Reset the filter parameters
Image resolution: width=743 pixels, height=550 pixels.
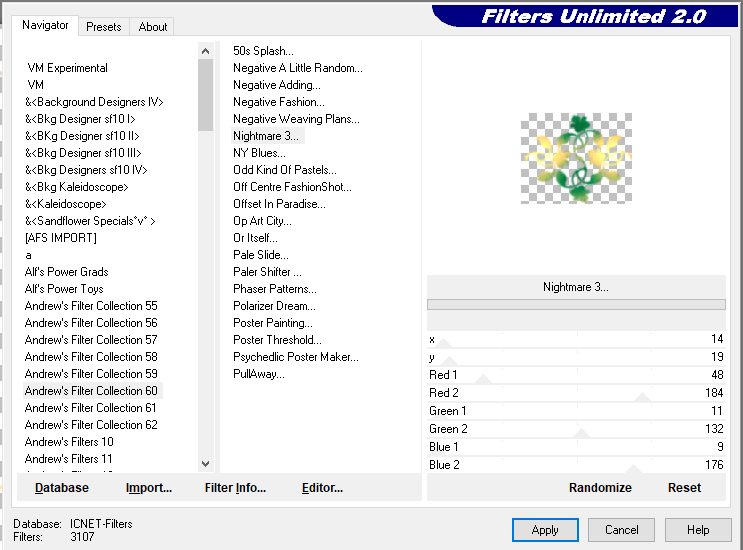coord(684,488)
